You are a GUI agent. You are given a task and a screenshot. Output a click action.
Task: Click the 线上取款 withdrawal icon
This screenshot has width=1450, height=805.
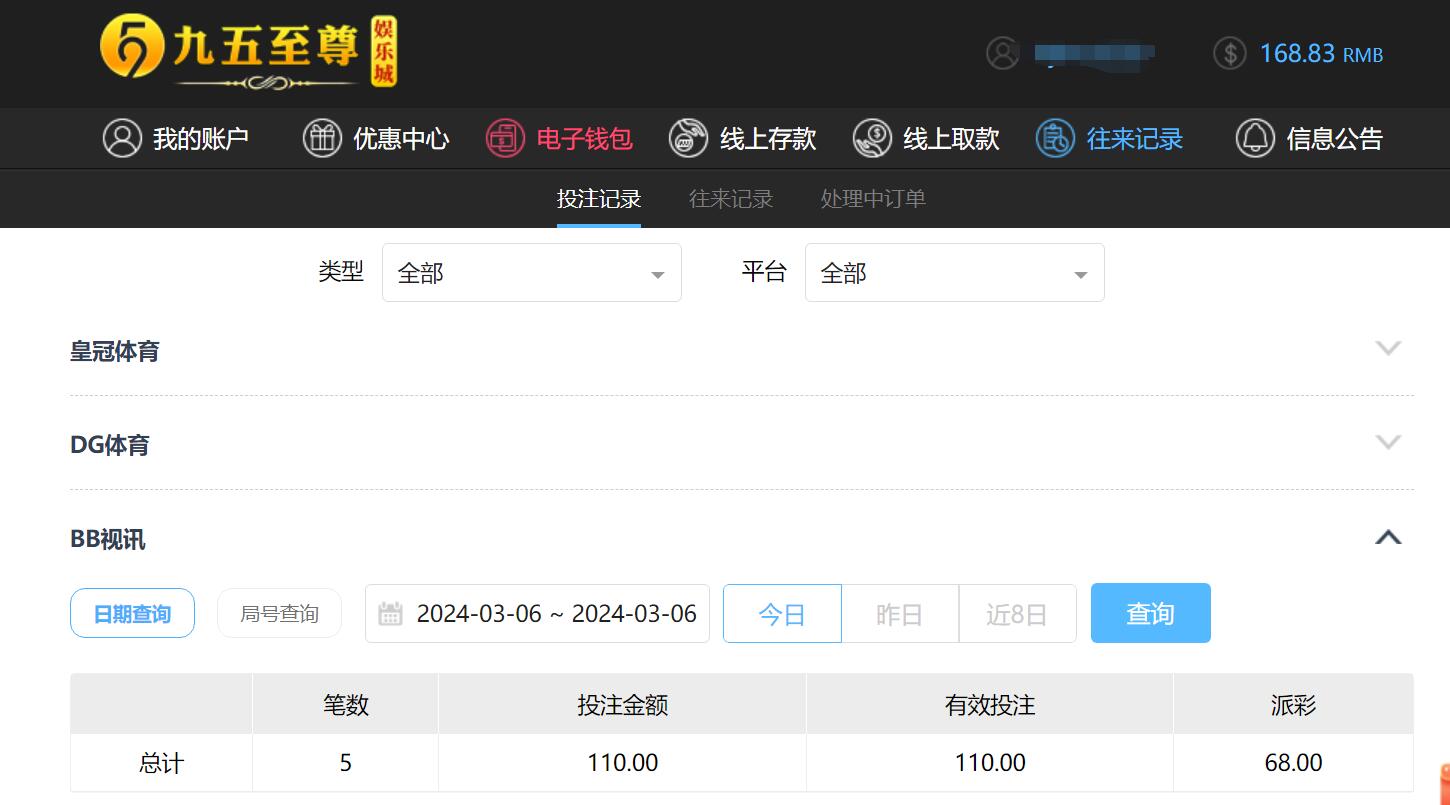coord(872,138)
